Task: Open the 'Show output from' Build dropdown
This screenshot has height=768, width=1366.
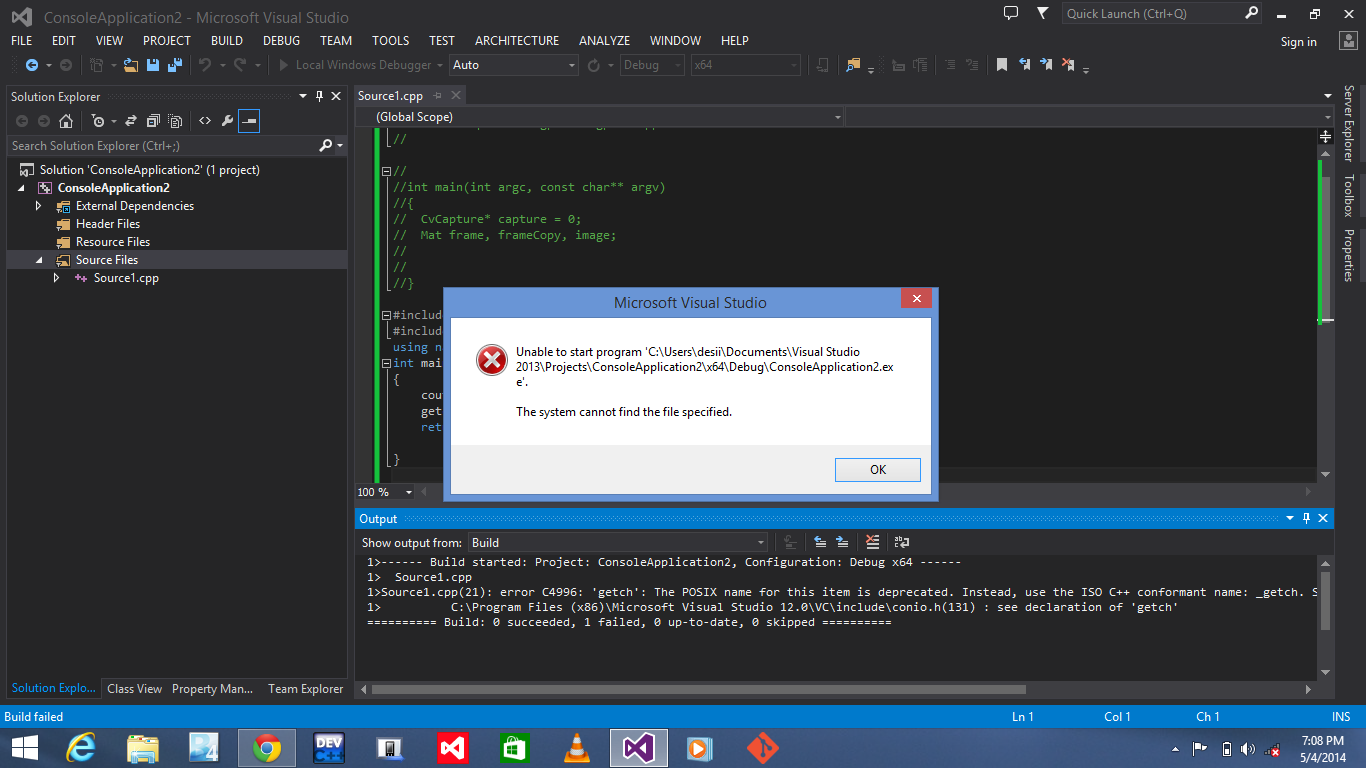Action: click(617, 542)
